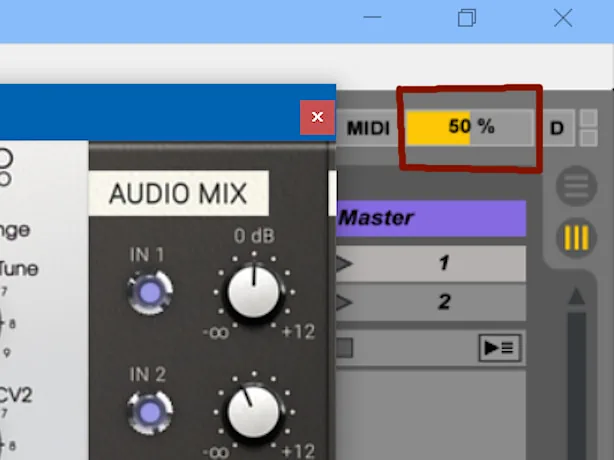The height and width of the screenshot is (460, 614).
Task: Click the IN 1 audio jack
Action: point(150,293)
